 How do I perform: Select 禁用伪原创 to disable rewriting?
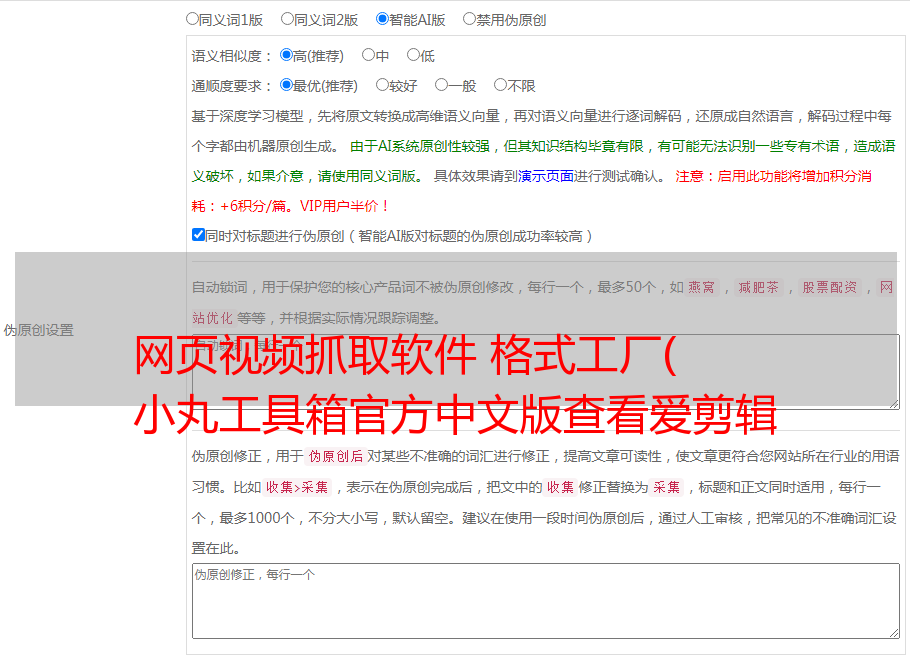tap(469, 18)
